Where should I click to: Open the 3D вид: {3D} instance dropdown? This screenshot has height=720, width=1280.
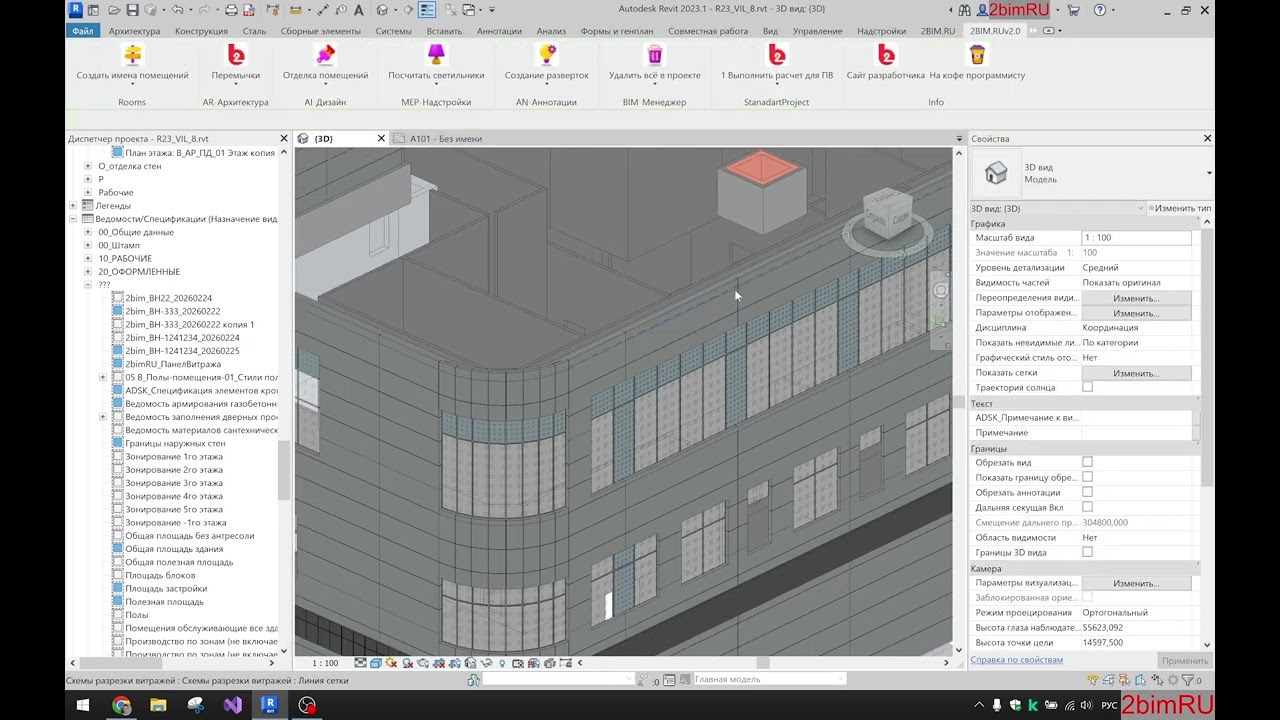coord(1058,208)
